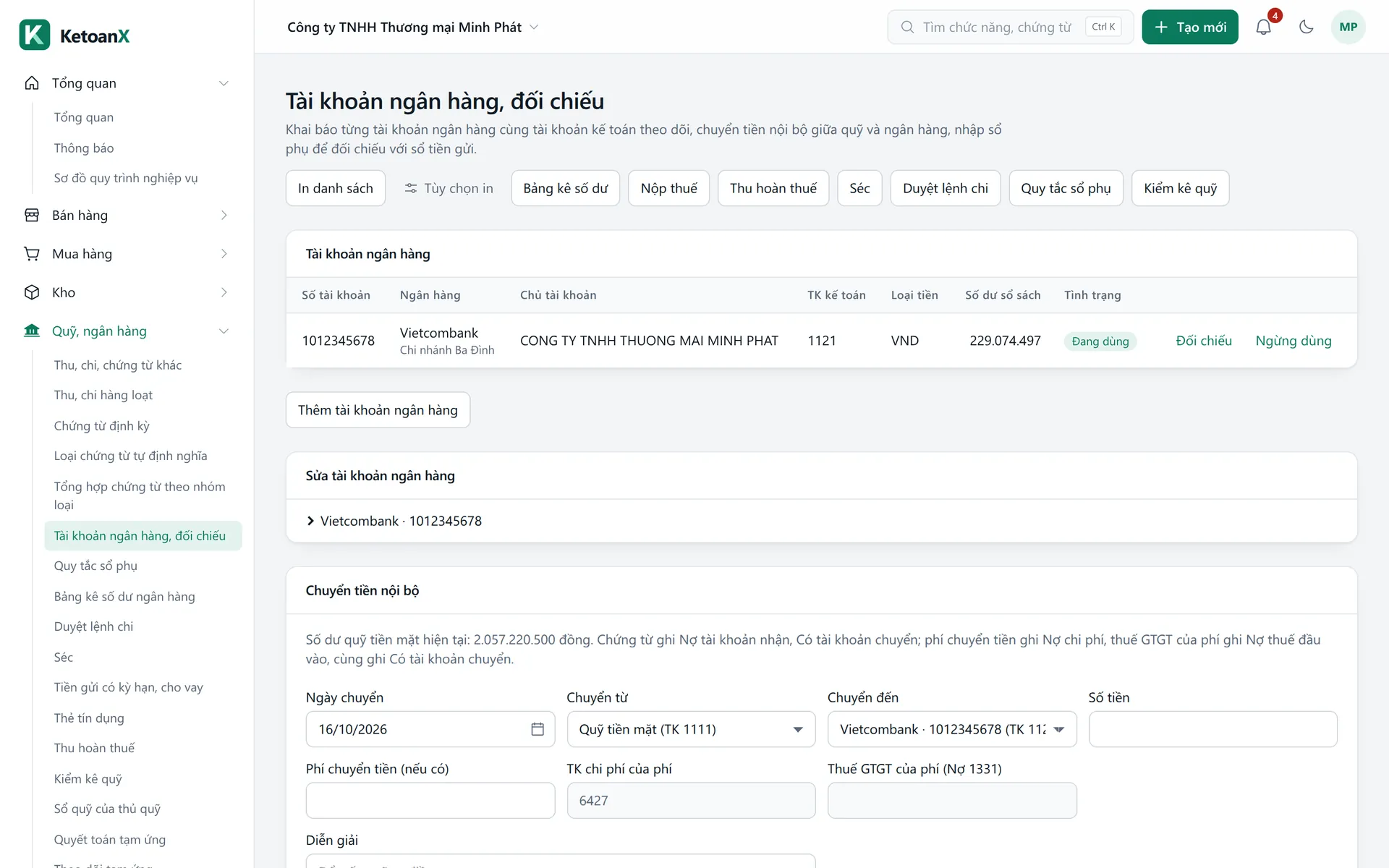1389x868 pixels.
Task: Open the MP user avatar
Action: click(x=1348, y=27)
